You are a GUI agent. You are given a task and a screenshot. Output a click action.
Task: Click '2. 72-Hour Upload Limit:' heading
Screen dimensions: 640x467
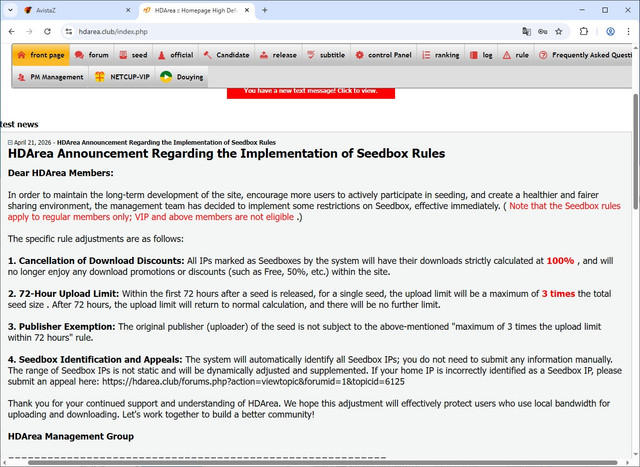click(x=63, y=294)
